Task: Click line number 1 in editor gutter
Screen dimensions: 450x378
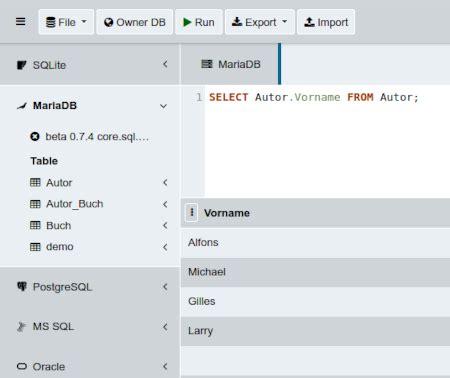Action: tap(199, 97)
